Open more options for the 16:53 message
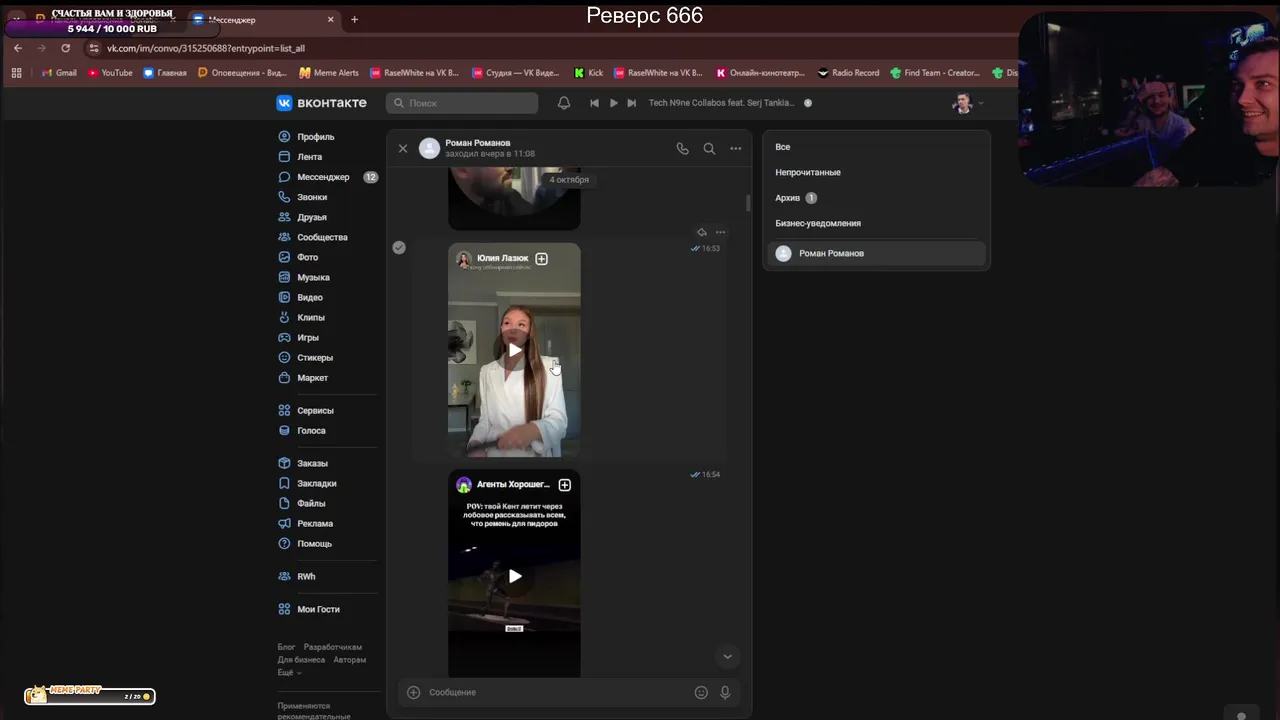The image size is (1280, 720). (x=720, y=232)
